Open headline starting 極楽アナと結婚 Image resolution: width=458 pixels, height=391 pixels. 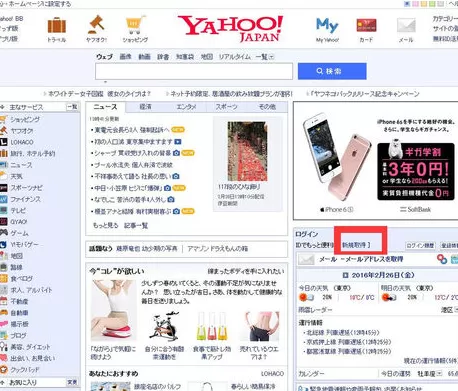pyautogui.click(x=132, y=211)
